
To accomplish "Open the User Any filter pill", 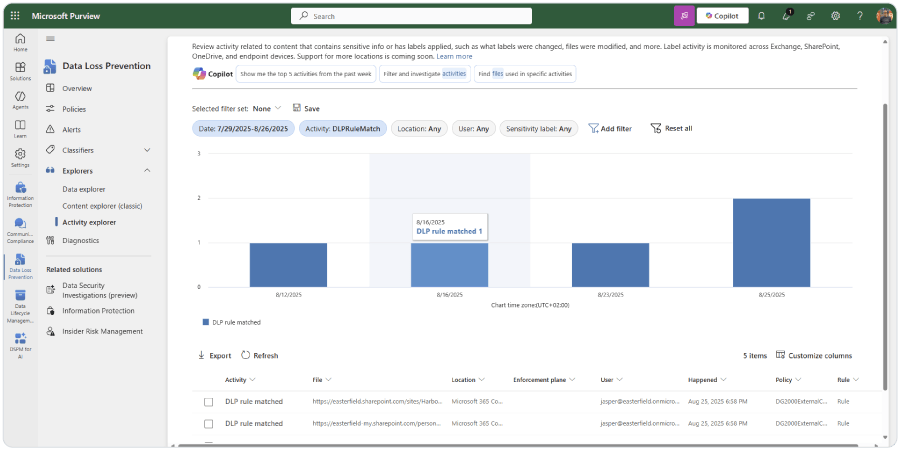I will click(474, 129).
